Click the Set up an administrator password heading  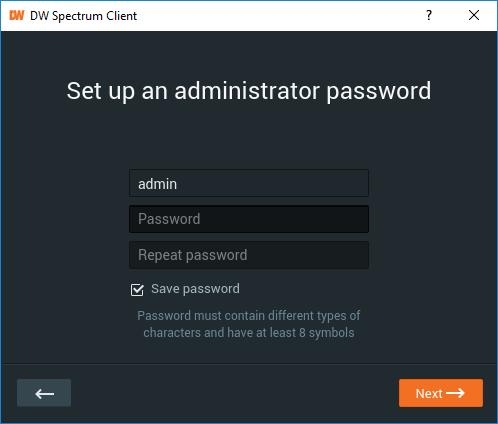tap(249, 91)
